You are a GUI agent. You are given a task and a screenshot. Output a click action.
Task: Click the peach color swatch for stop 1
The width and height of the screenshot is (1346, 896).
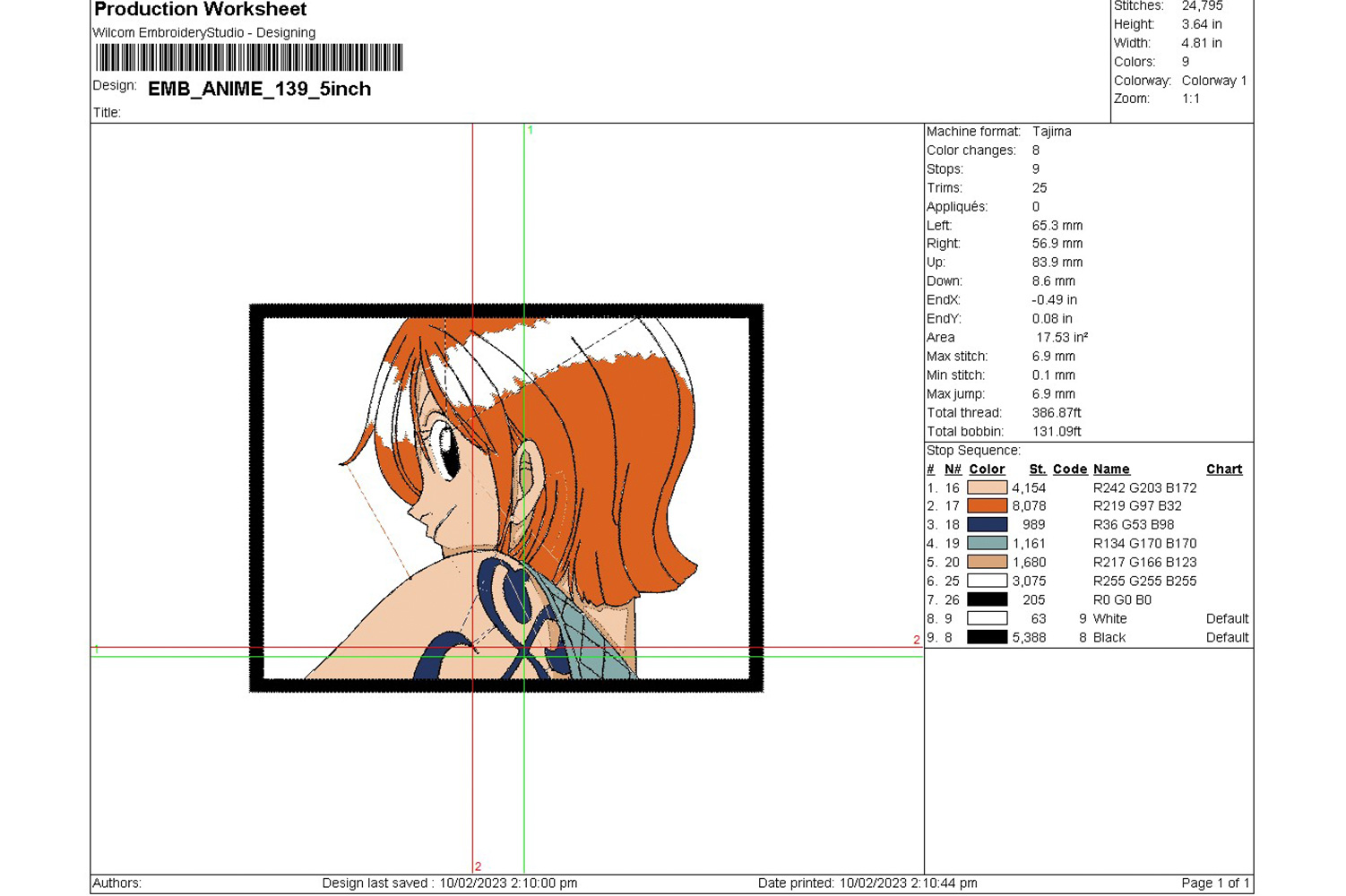tap(987, 487)
